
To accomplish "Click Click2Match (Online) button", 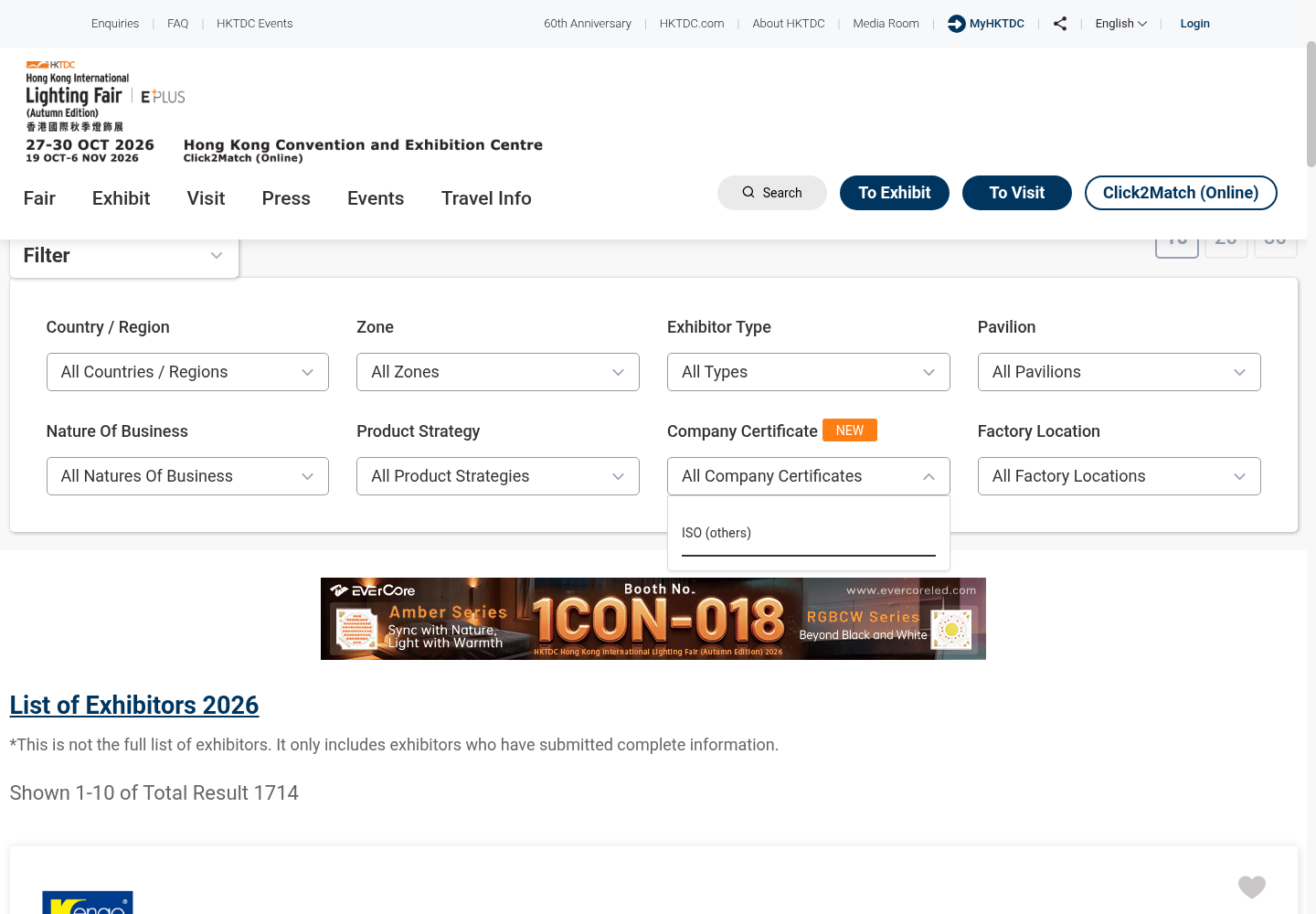I will tap(1181, 193).
